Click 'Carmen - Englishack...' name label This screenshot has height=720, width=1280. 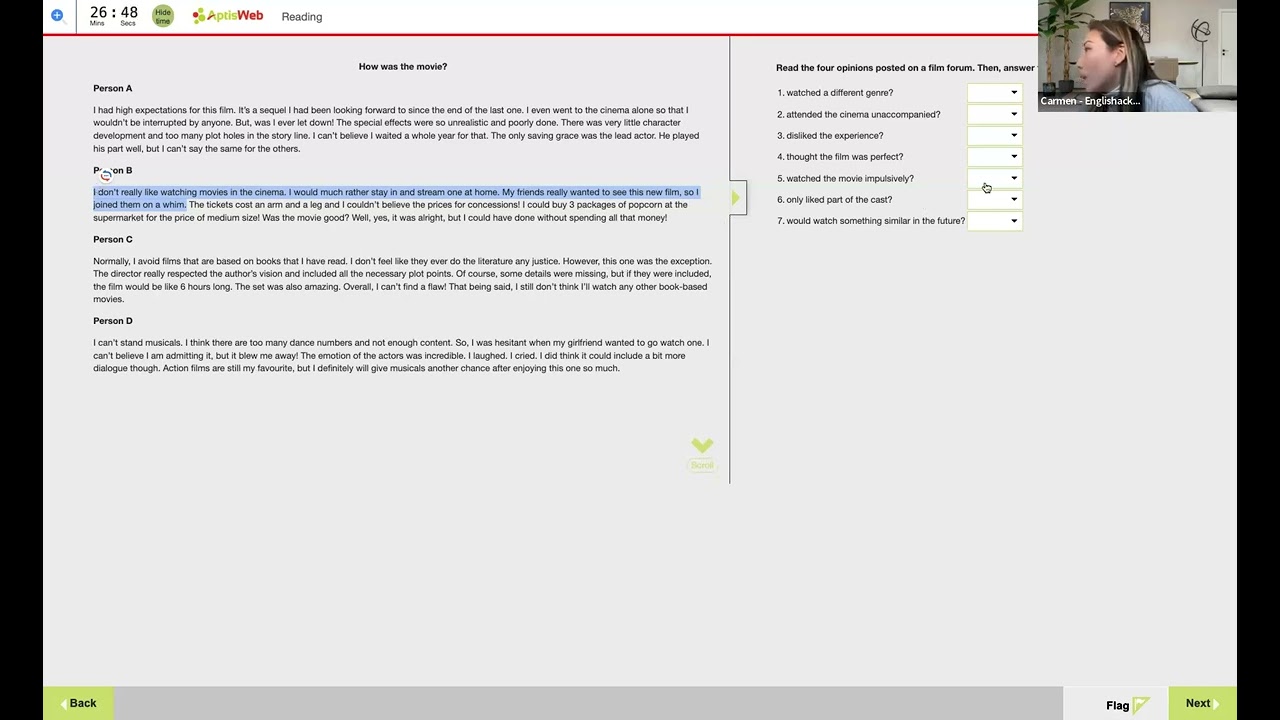[x=1090, y=101]
